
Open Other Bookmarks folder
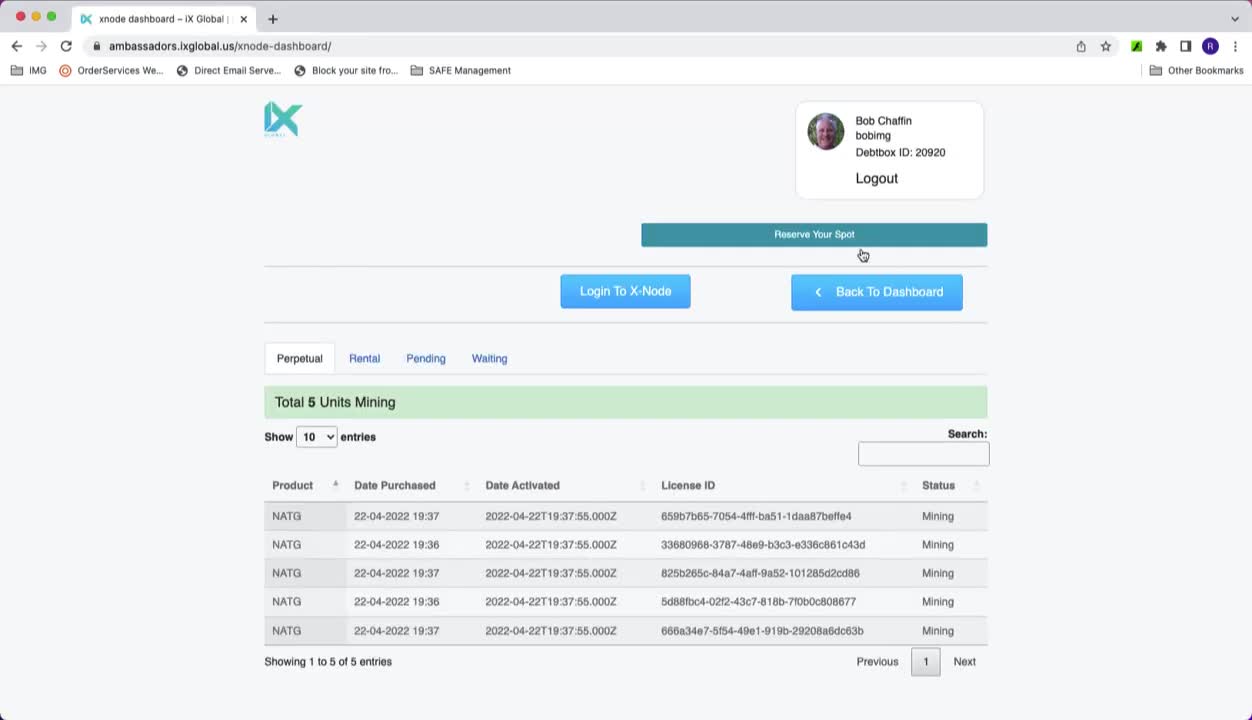[x=1196, y=71]
